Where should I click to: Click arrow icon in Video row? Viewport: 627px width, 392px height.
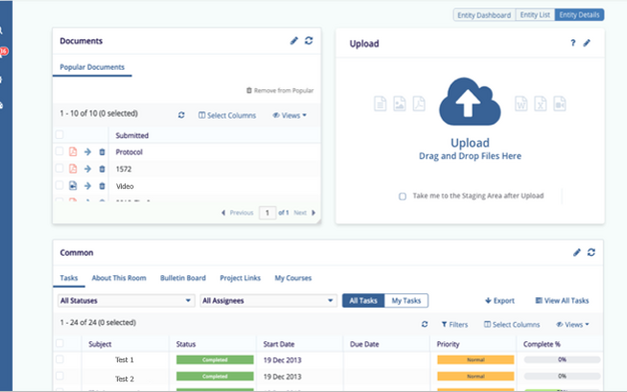coord(88,186)
